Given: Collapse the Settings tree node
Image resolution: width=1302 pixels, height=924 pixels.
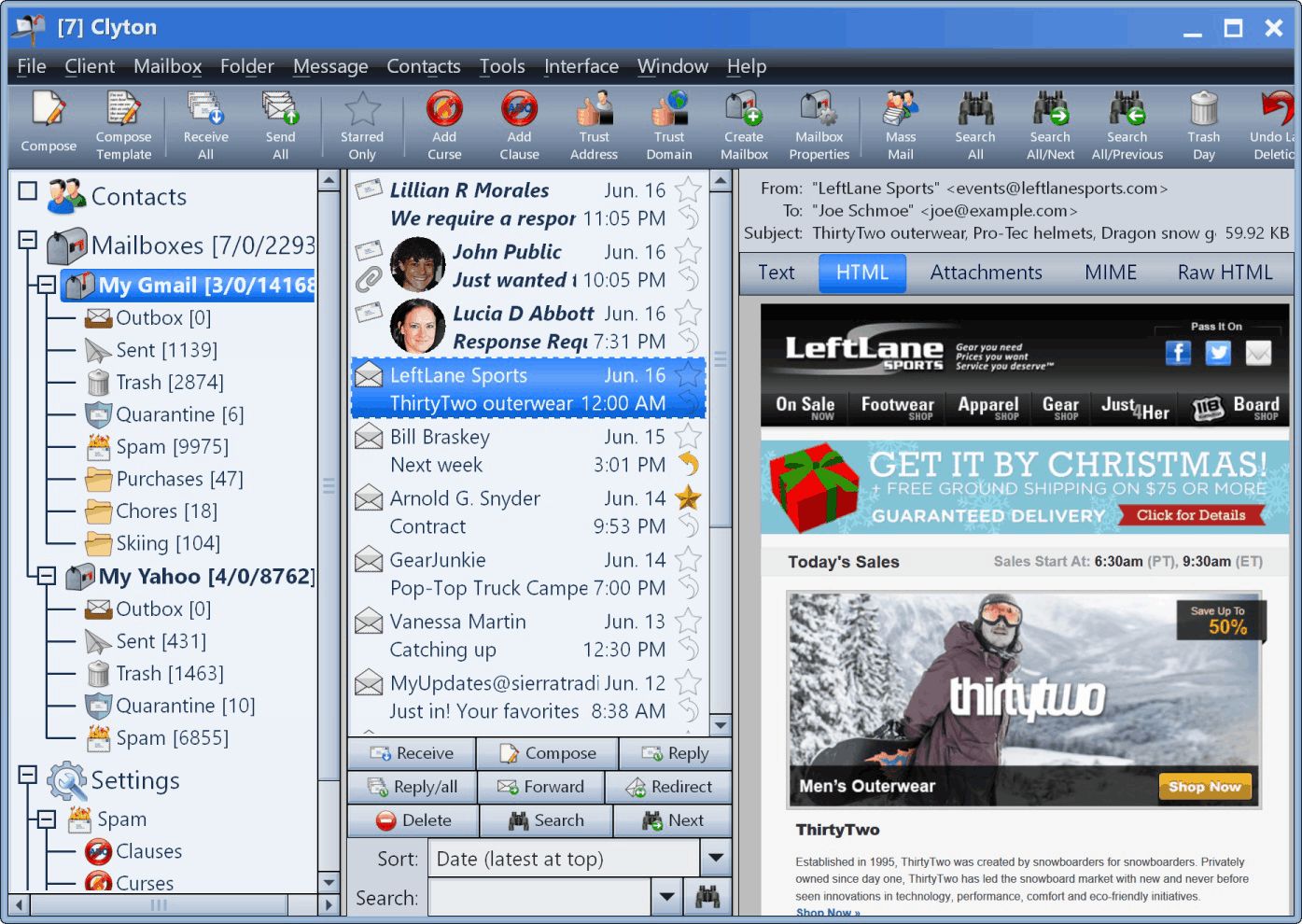Looking at the screenshot, I should [x=28, y=775].
